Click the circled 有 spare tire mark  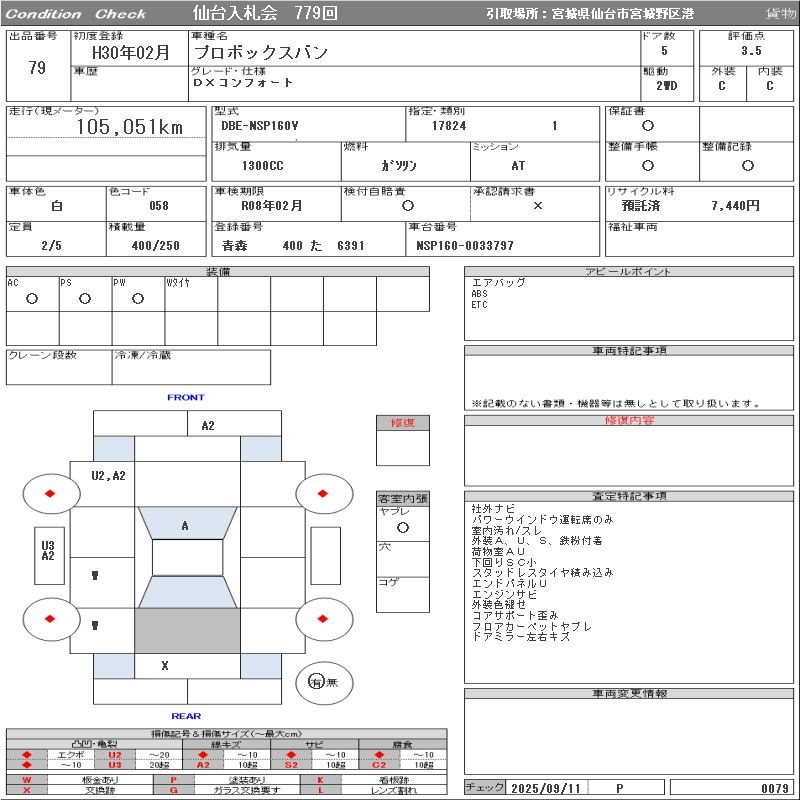[316, 682]
